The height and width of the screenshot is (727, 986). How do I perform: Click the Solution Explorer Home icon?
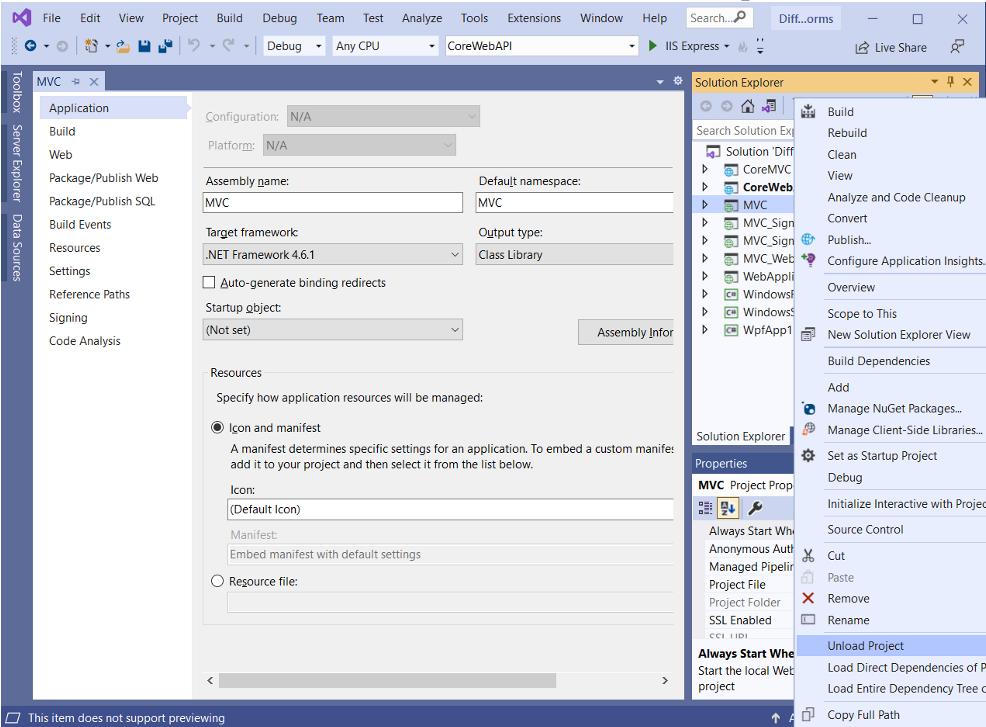(748, 106)
